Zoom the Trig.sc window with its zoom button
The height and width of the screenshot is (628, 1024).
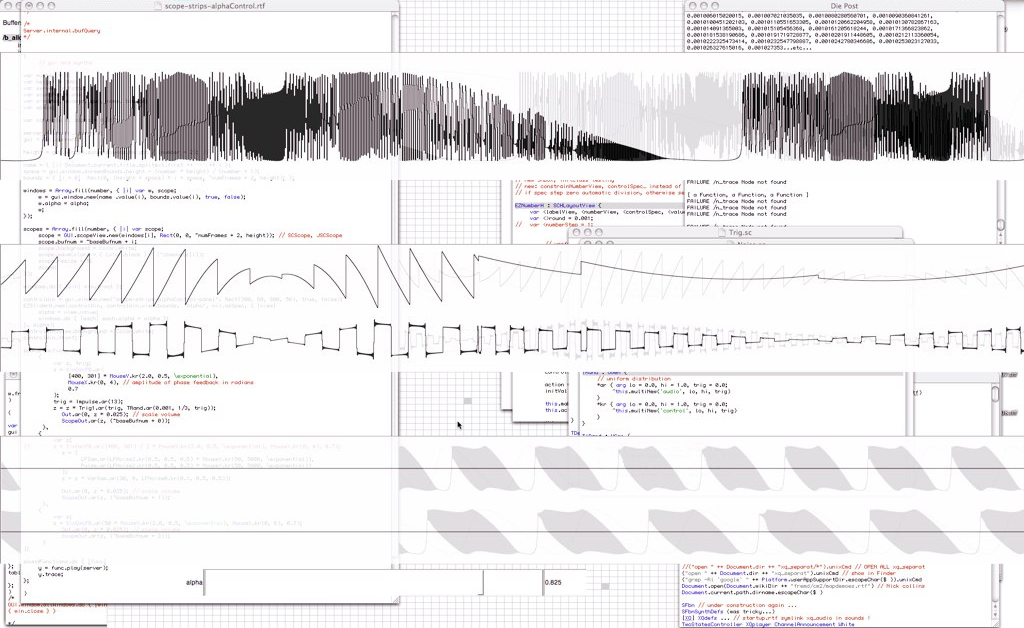tap(599, 232)
